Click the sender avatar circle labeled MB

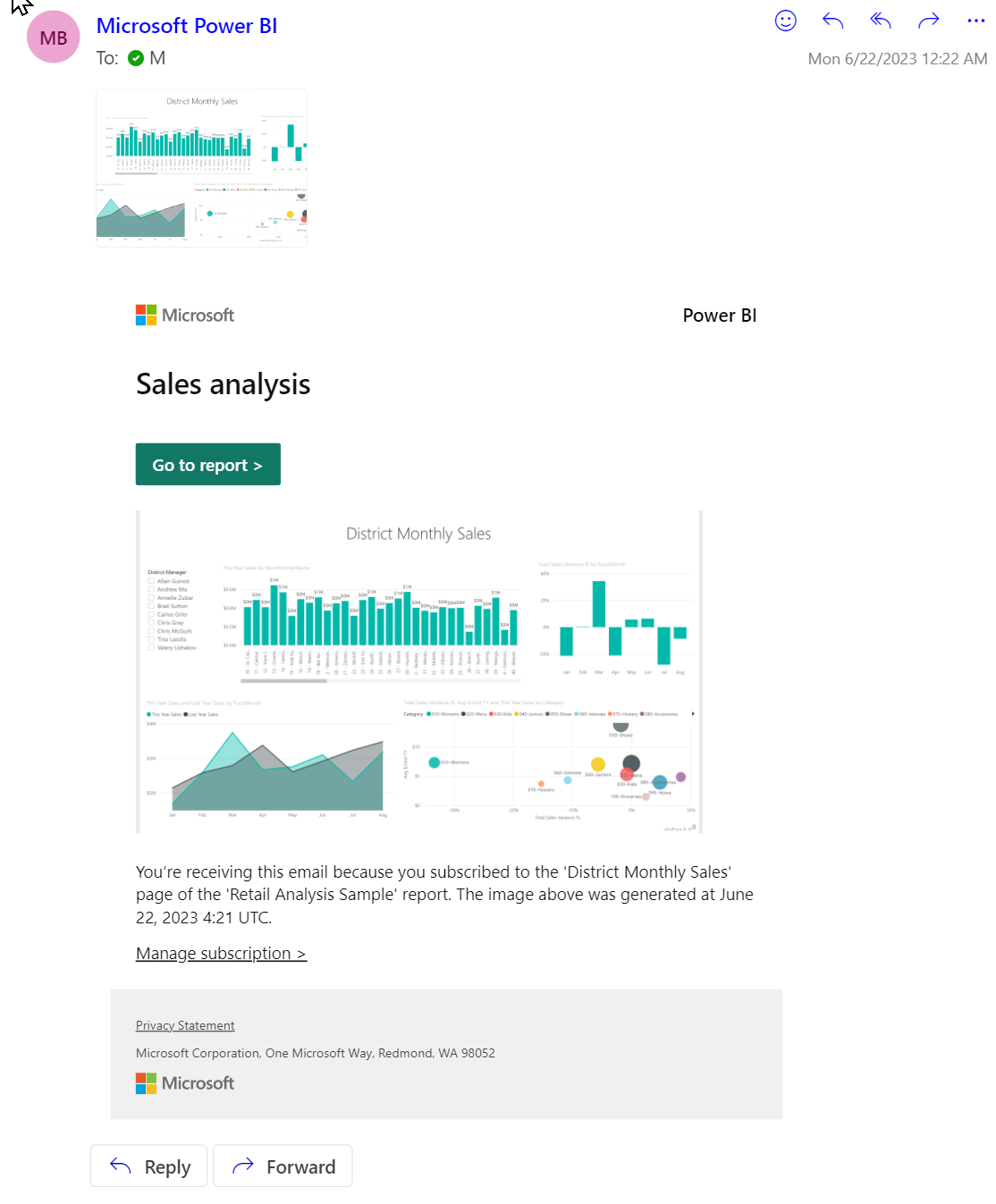pyautogui.click(x=53, y=37)
